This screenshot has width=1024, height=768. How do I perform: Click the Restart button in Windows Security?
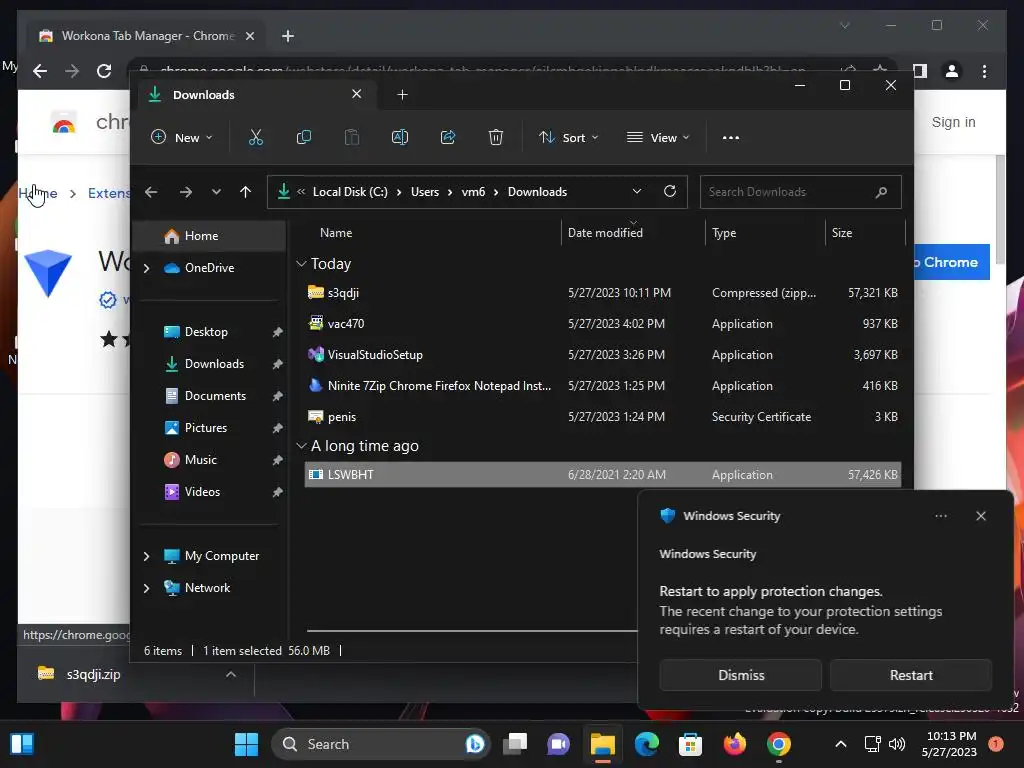coord(911,675)
